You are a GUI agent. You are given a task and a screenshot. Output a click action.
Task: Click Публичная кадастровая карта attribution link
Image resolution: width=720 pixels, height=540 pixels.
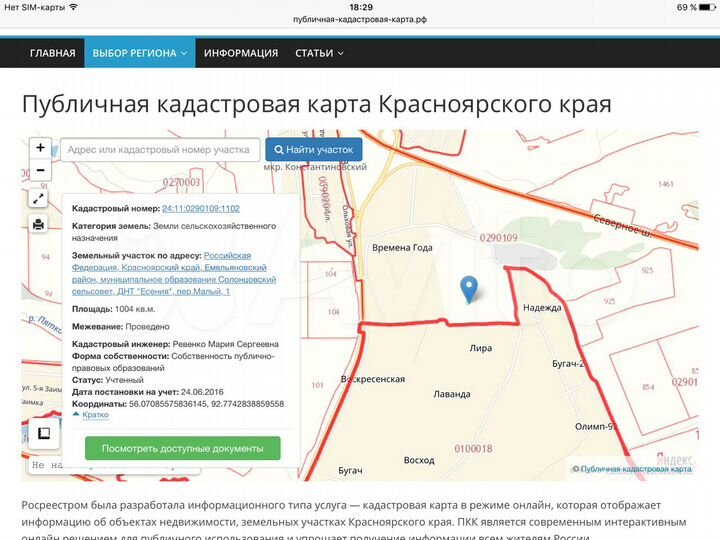tap(636, 469)
